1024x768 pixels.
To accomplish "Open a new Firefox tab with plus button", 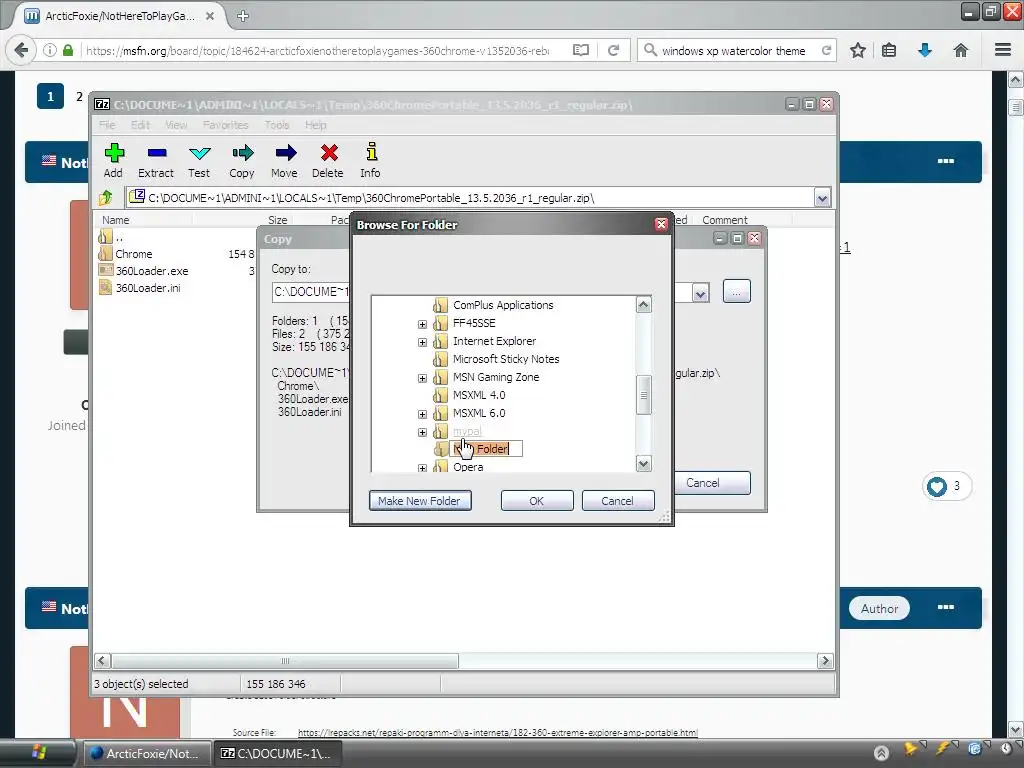I will [x=243, y=16].
